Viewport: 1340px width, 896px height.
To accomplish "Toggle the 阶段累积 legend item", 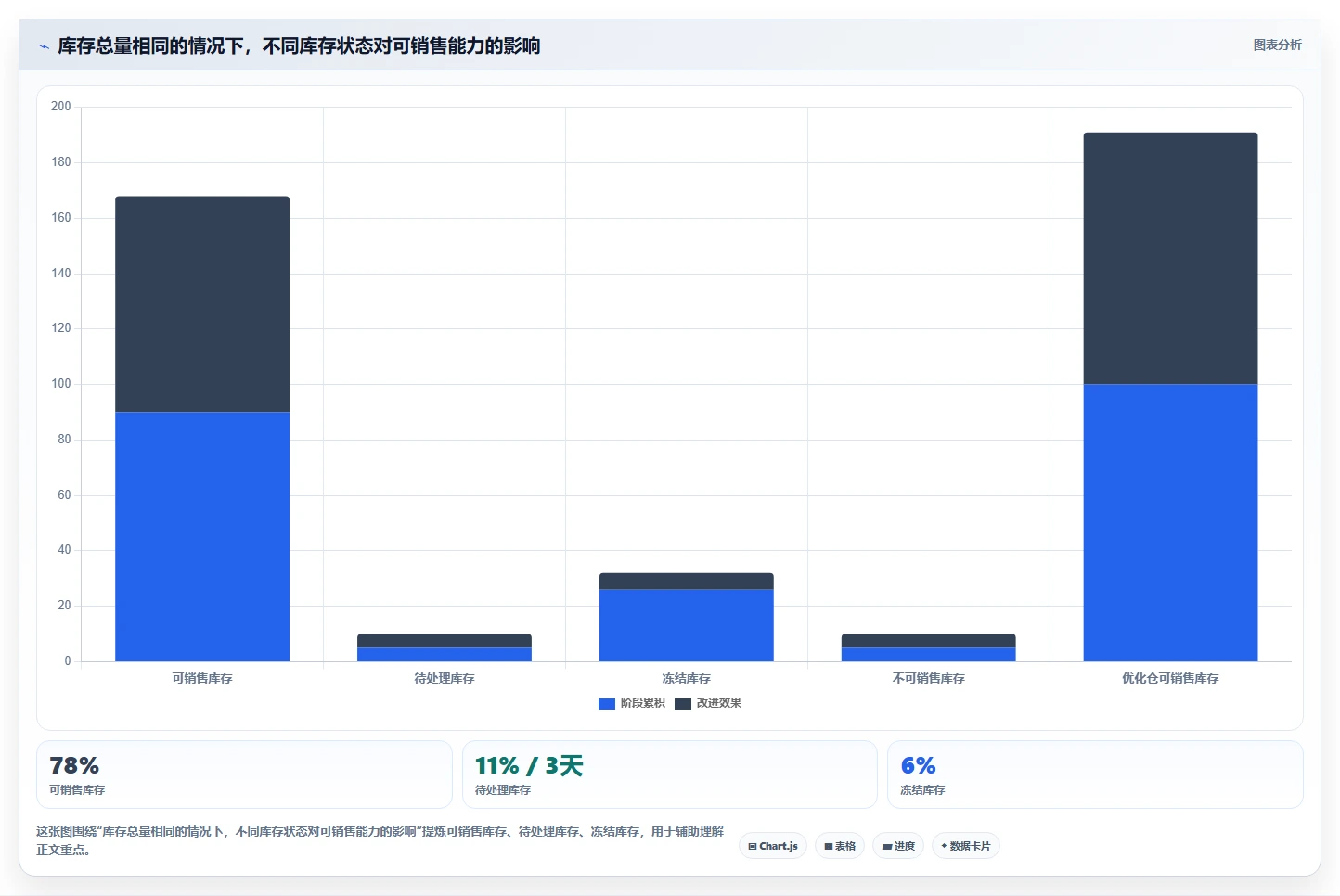I will click(x=632, y=703).
